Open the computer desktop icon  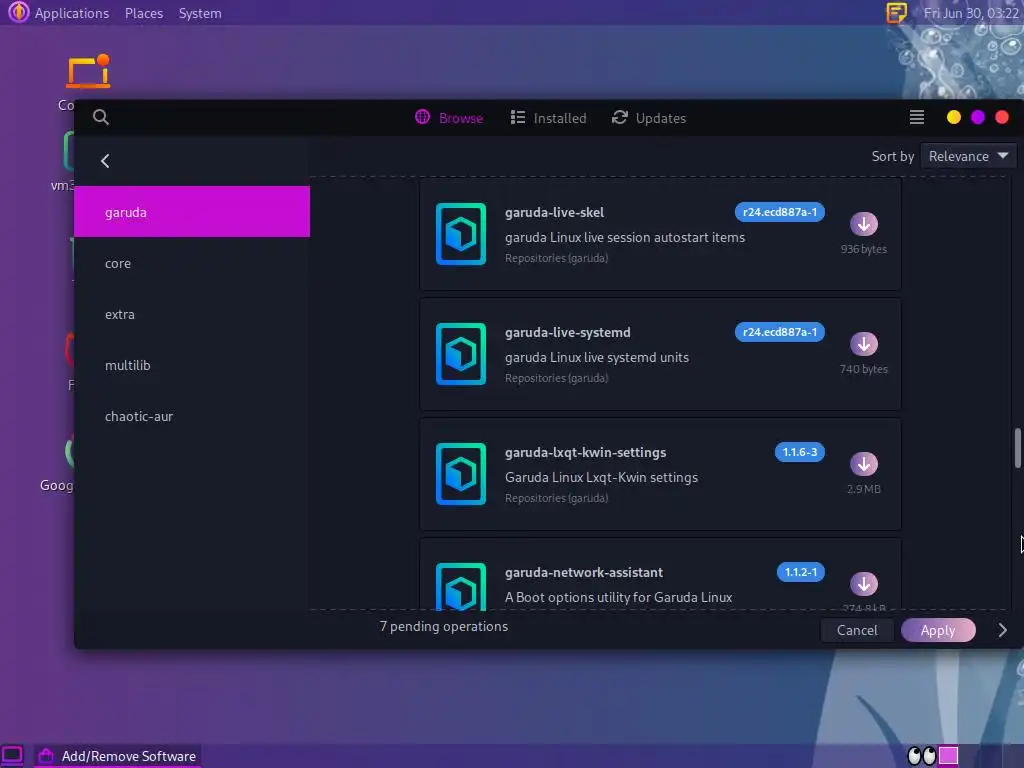coord(89,72)
